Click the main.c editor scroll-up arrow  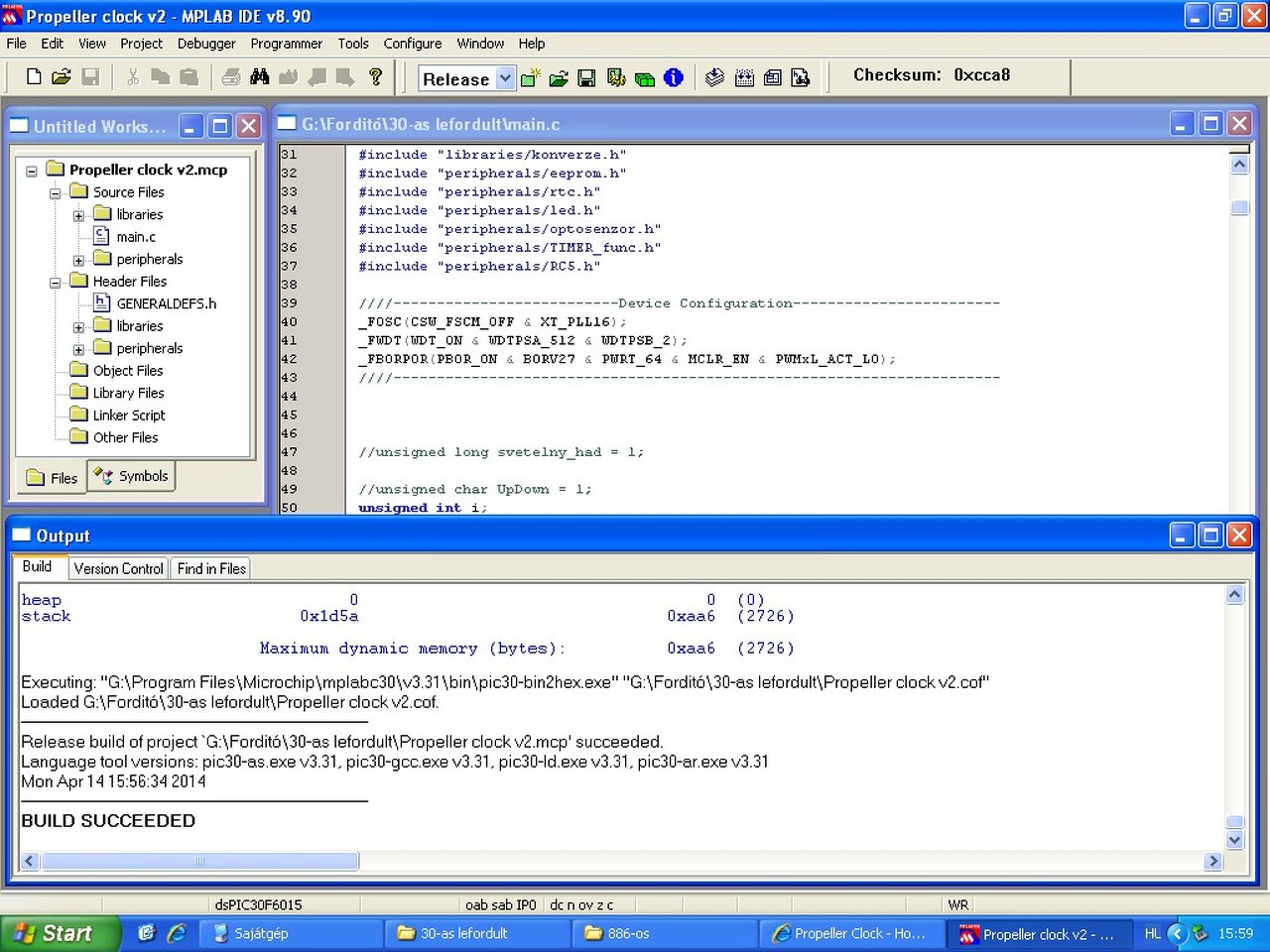pos(1239,165)
